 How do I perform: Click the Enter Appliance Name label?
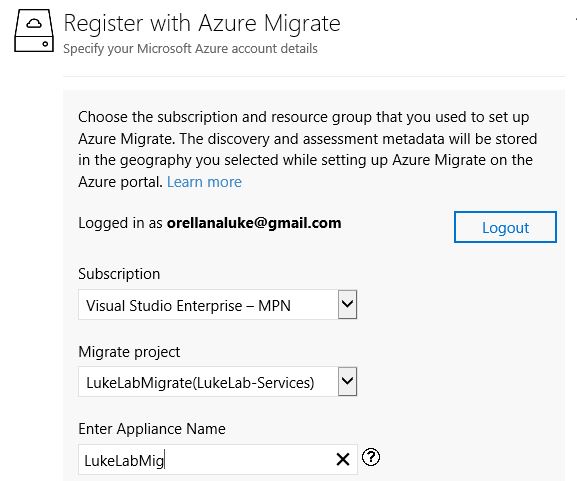tap(152, 429)
